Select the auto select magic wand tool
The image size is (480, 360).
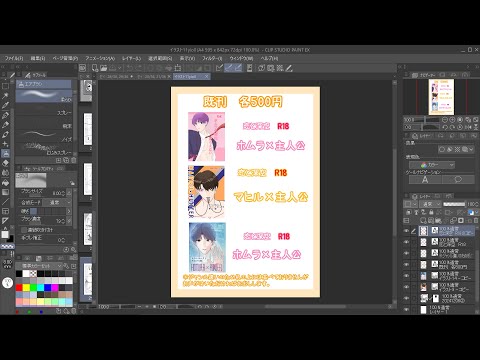click(5, 96)
